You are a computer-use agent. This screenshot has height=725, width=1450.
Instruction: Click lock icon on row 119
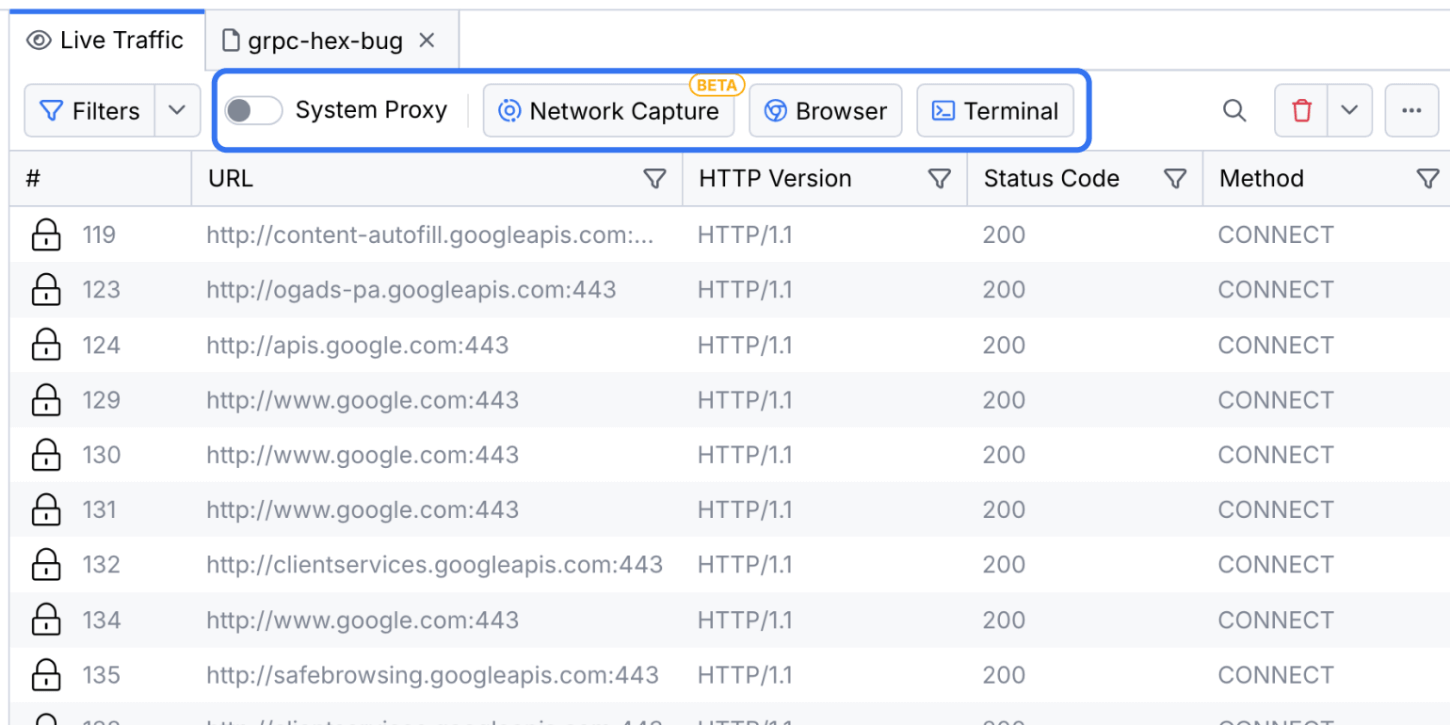tap(46, 235)
